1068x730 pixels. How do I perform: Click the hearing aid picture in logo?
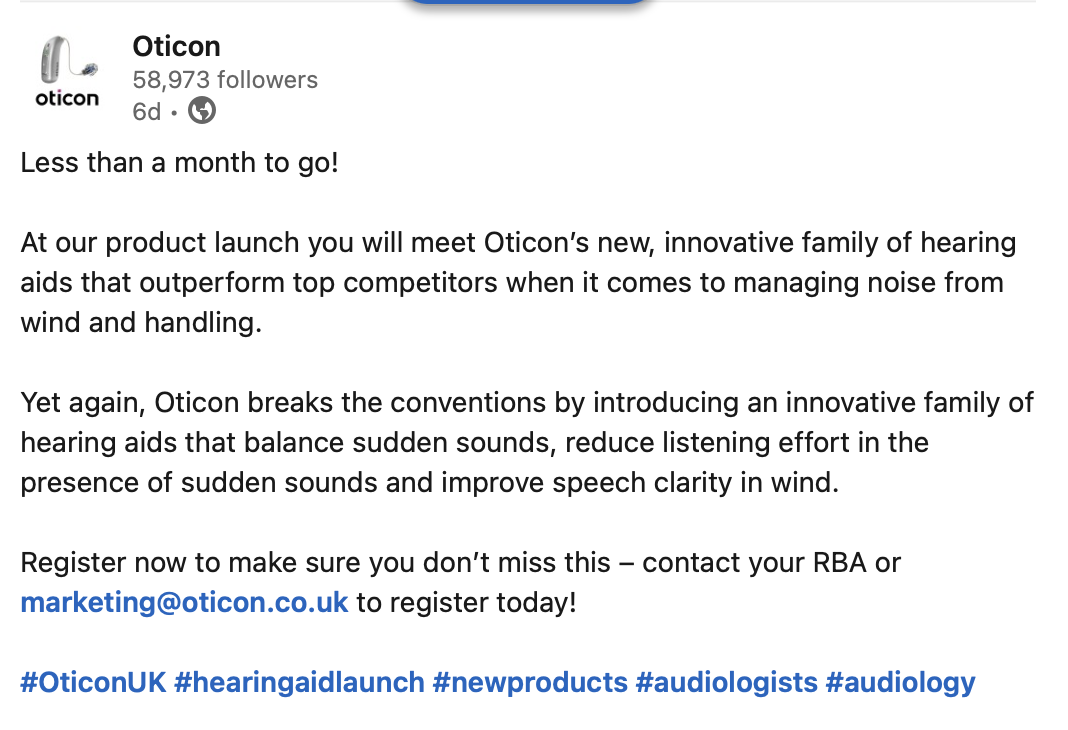pos(69,59)
